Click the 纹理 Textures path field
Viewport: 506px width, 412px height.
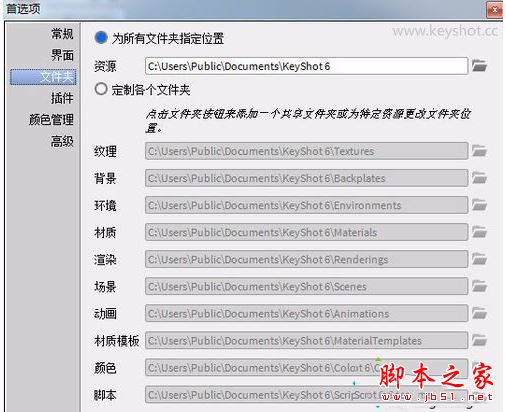pyautogui.click(x=306, y=151)
